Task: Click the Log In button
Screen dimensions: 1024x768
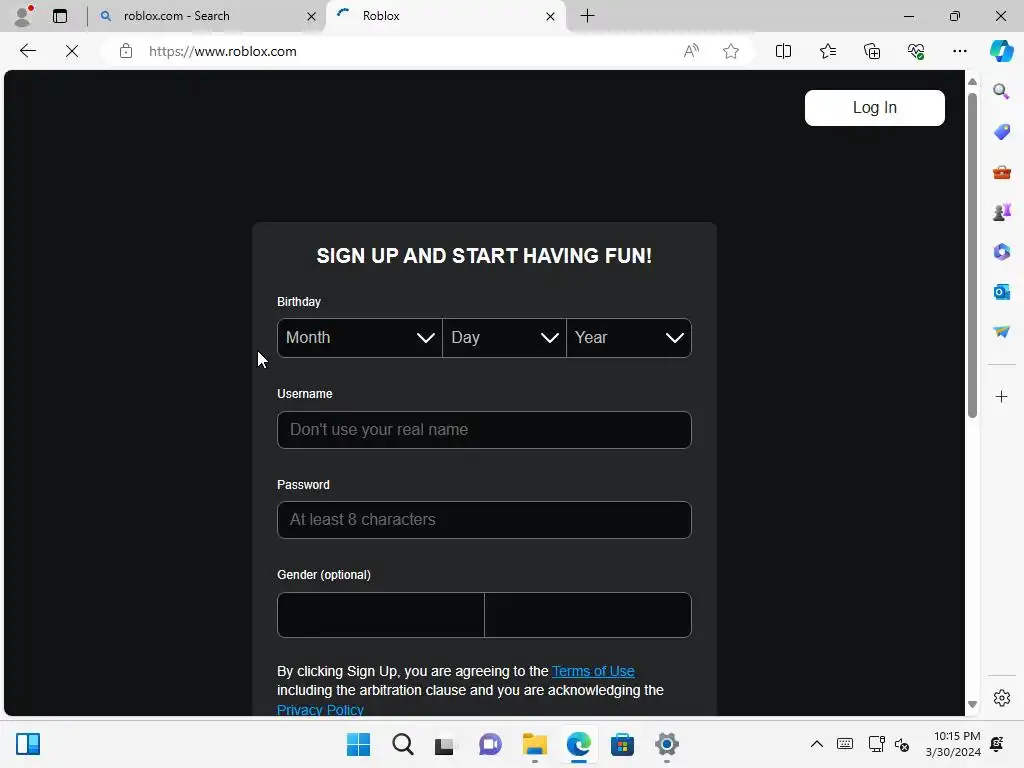Action: click(x=874, y=108)
